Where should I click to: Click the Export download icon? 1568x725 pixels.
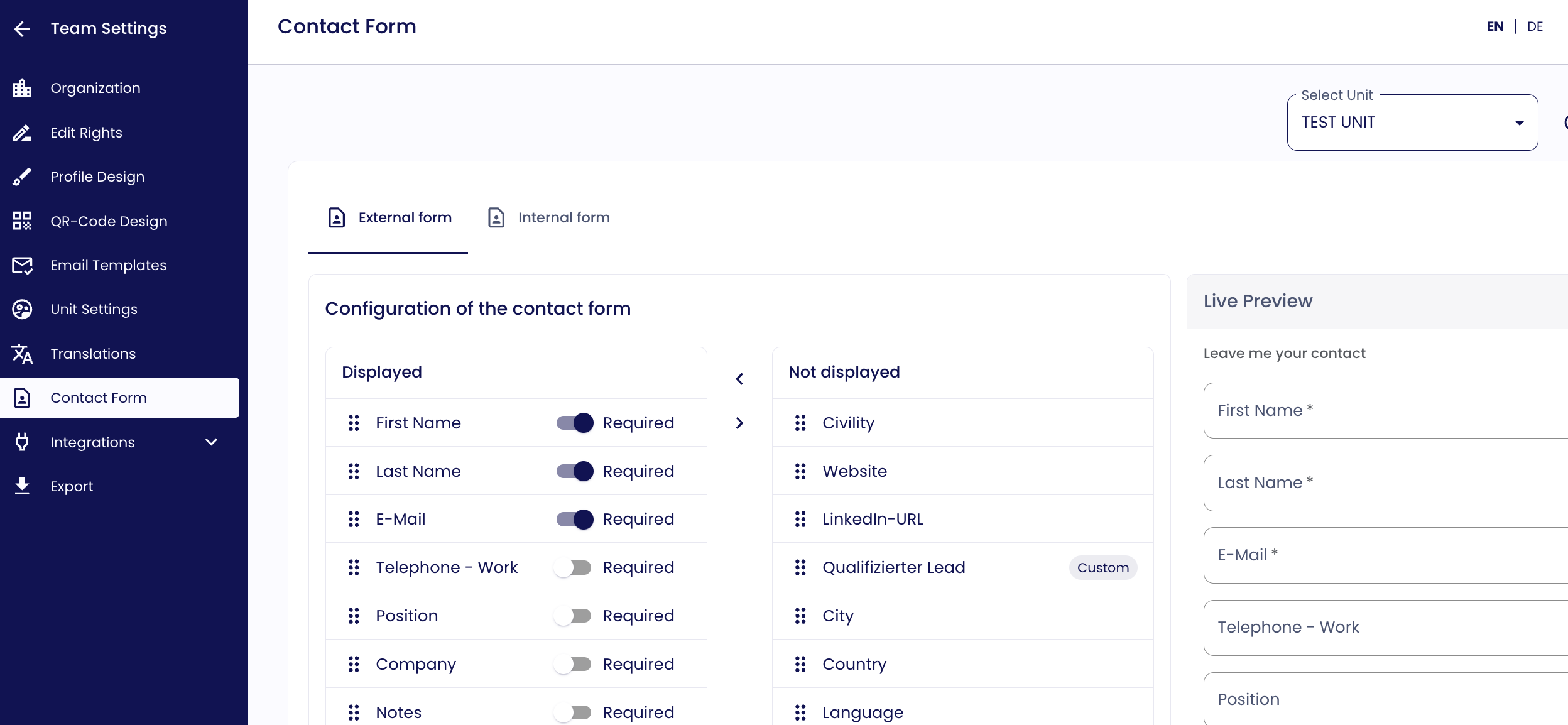tap(22, 486)
